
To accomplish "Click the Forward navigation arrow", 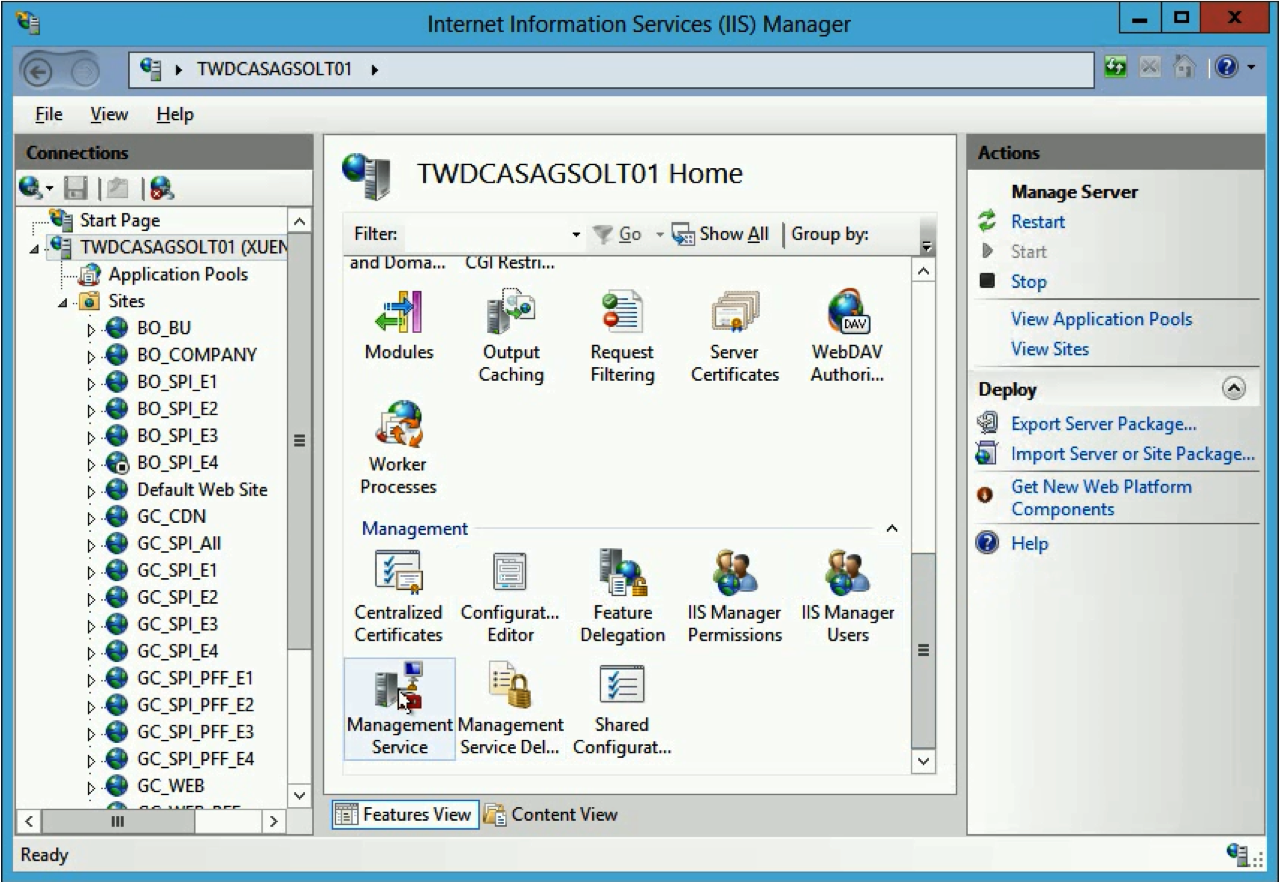I will point(86,71).
